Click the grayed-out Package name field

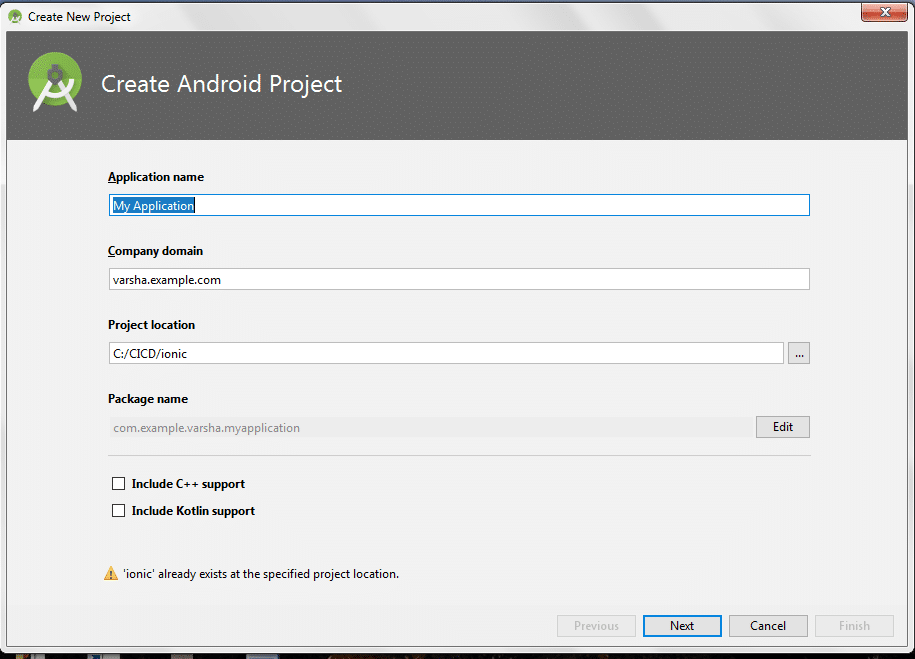pos(430,427)
